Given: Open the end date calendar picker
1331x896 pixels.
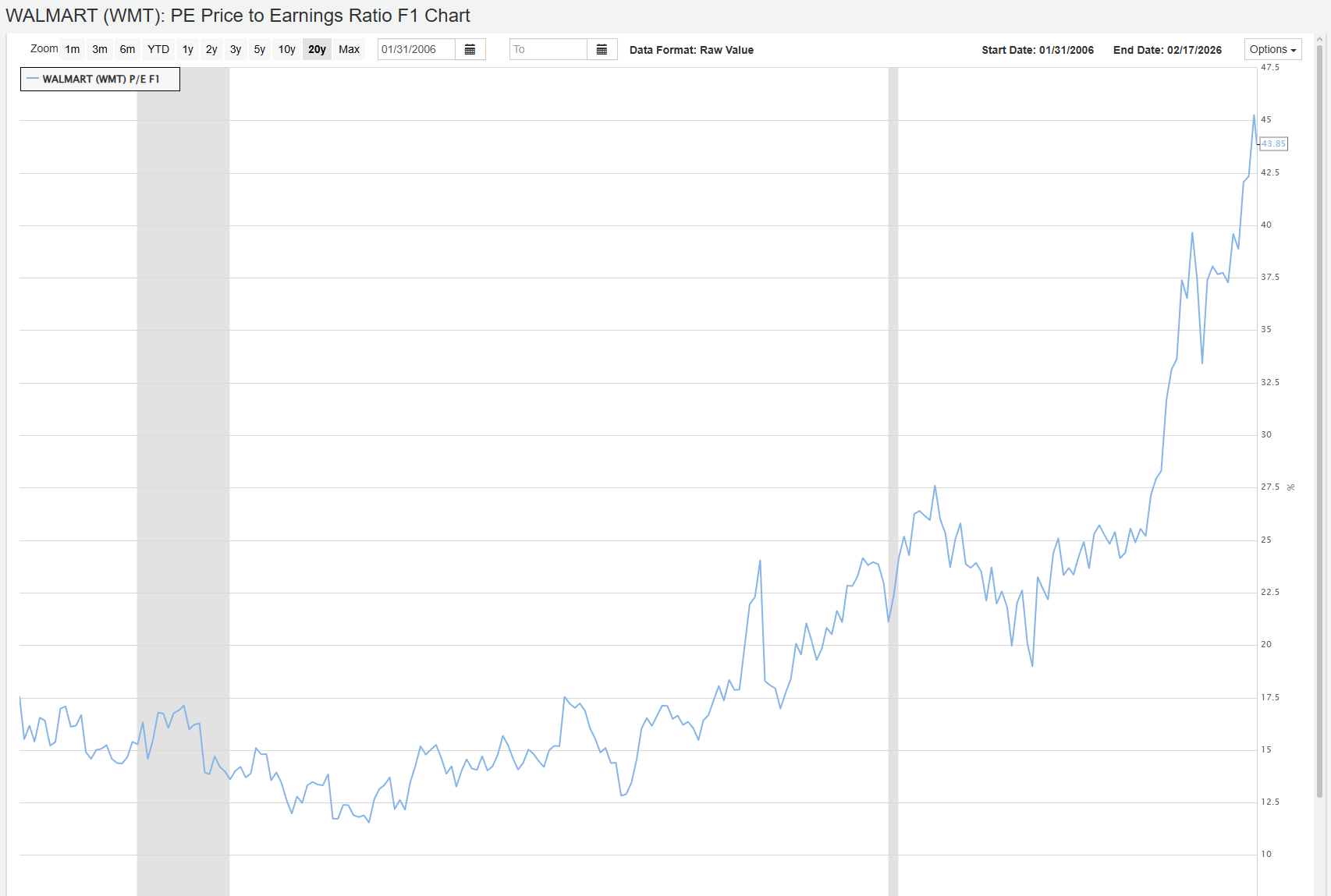Looking at the screenshot, I should [602, 50].
